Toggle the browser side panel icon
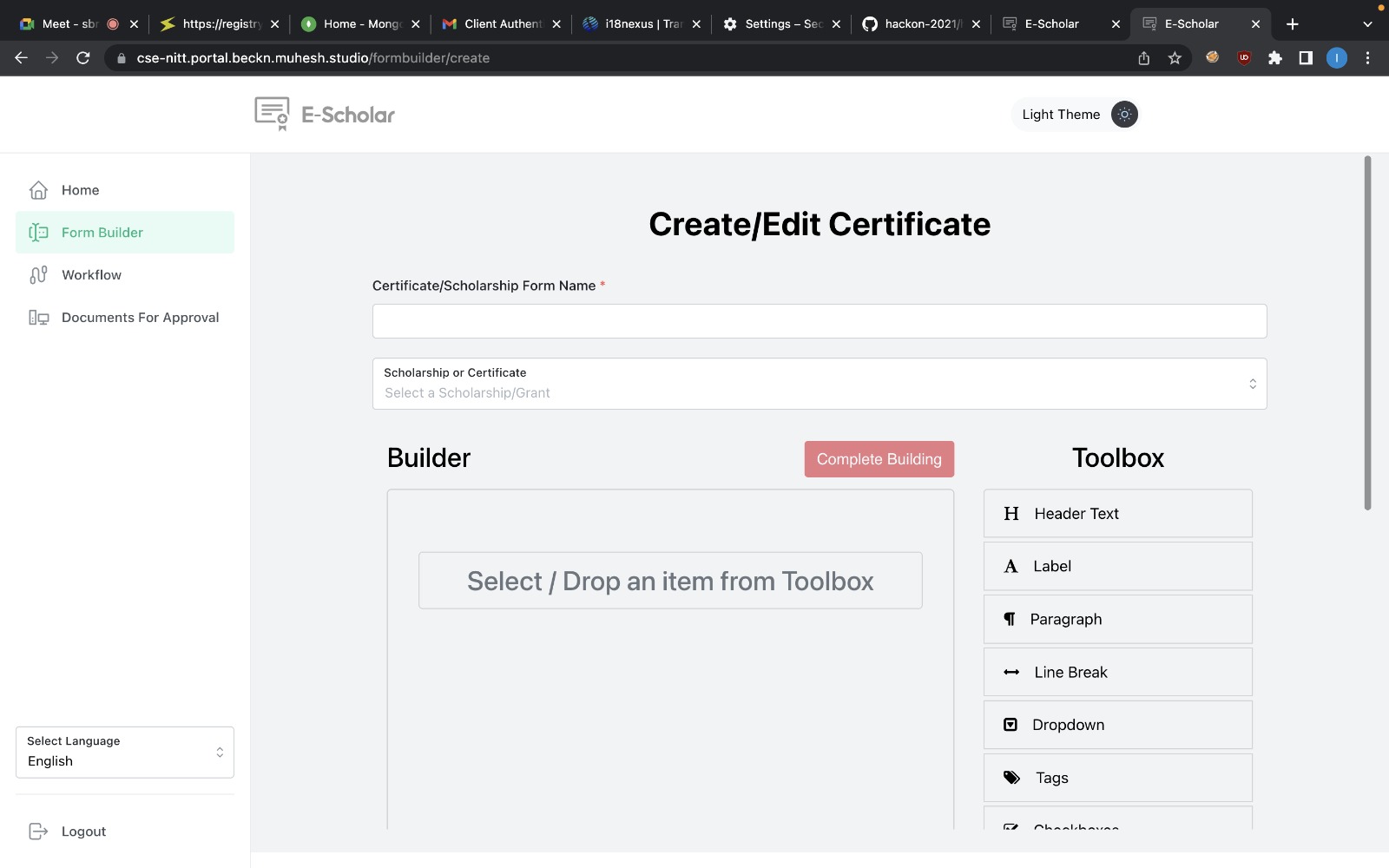This screenshot has height=868, width=1389. click(x=1306, y=58)
